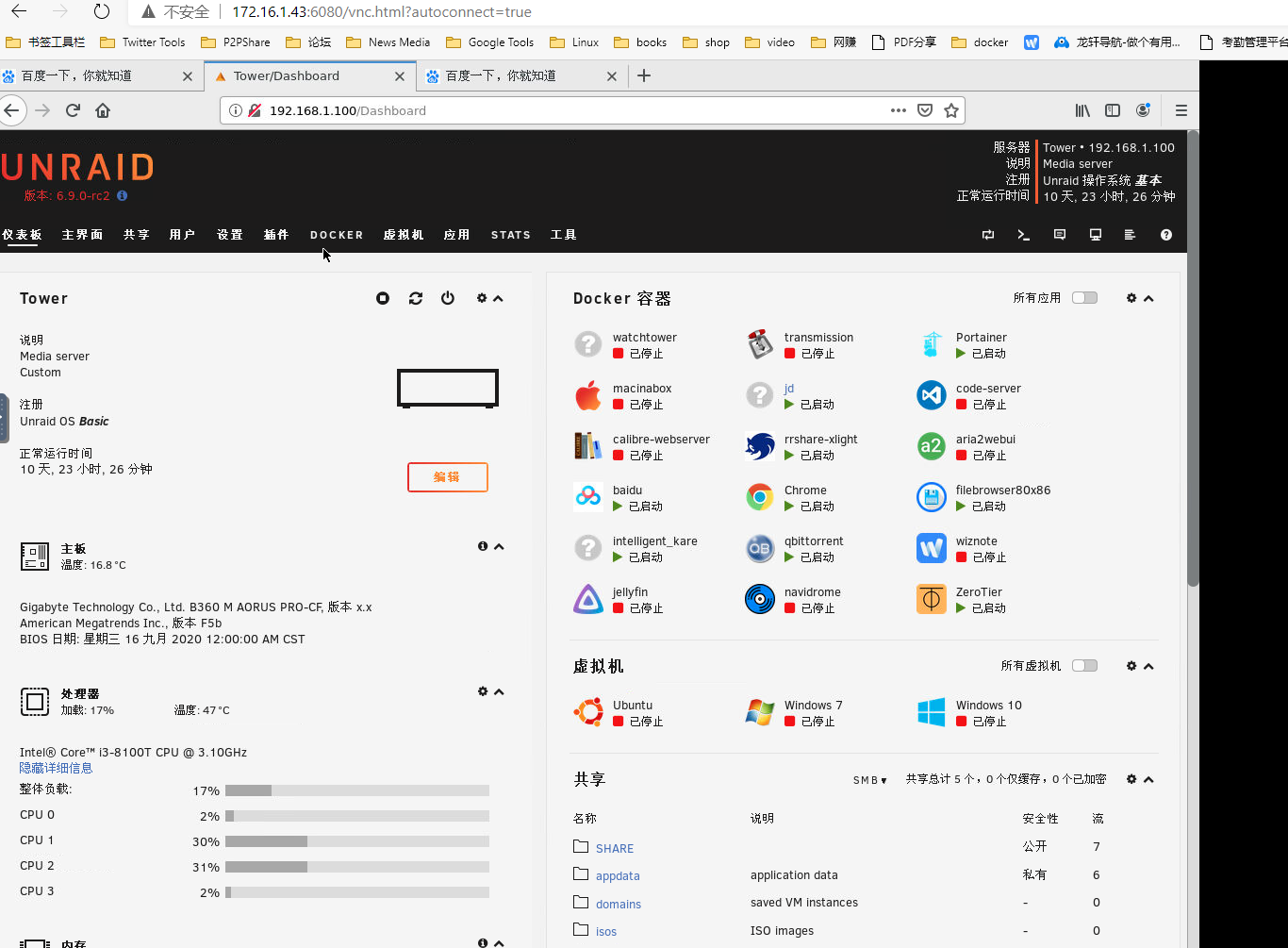The image size is (1288, 948).
Task: Click the jellyfin container icon
Action: click(588, 599)
